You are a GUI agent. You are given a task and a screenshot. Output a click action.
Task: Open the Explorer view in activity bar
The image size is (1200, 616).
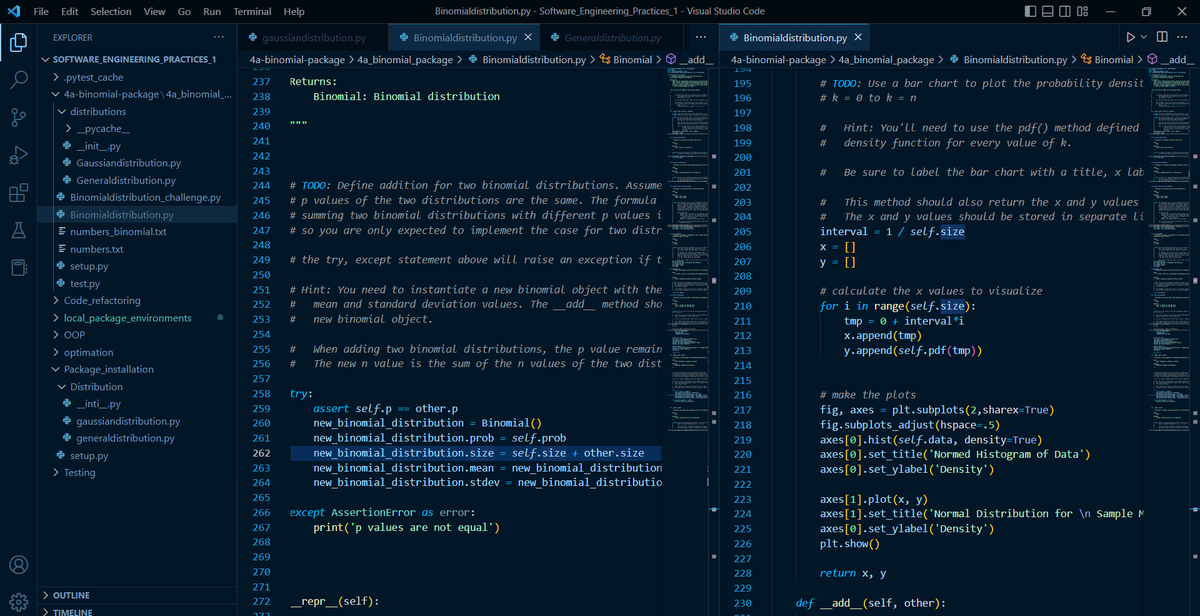point(18,43)
